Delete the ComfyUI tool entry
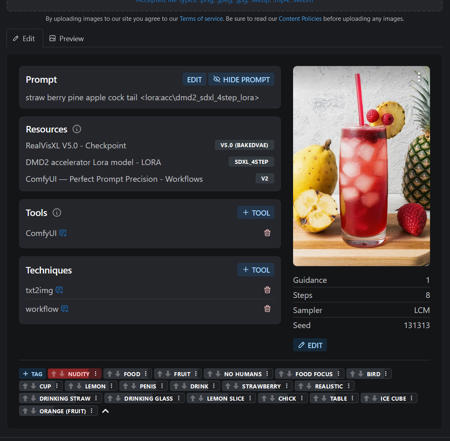This screenshot has width=450, height=441. pos(267,233)
